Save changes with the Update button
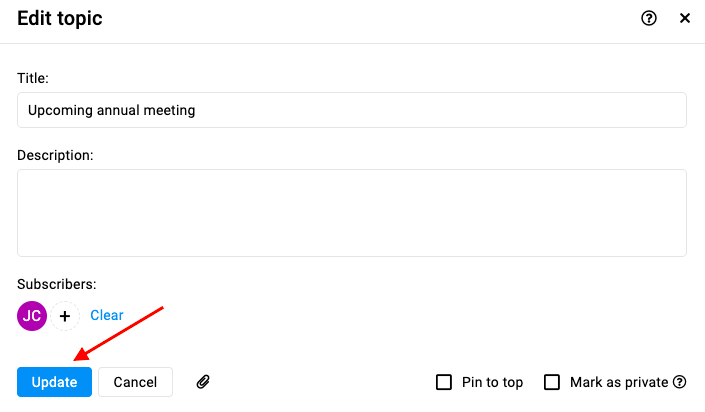 [x=54, y=382]
